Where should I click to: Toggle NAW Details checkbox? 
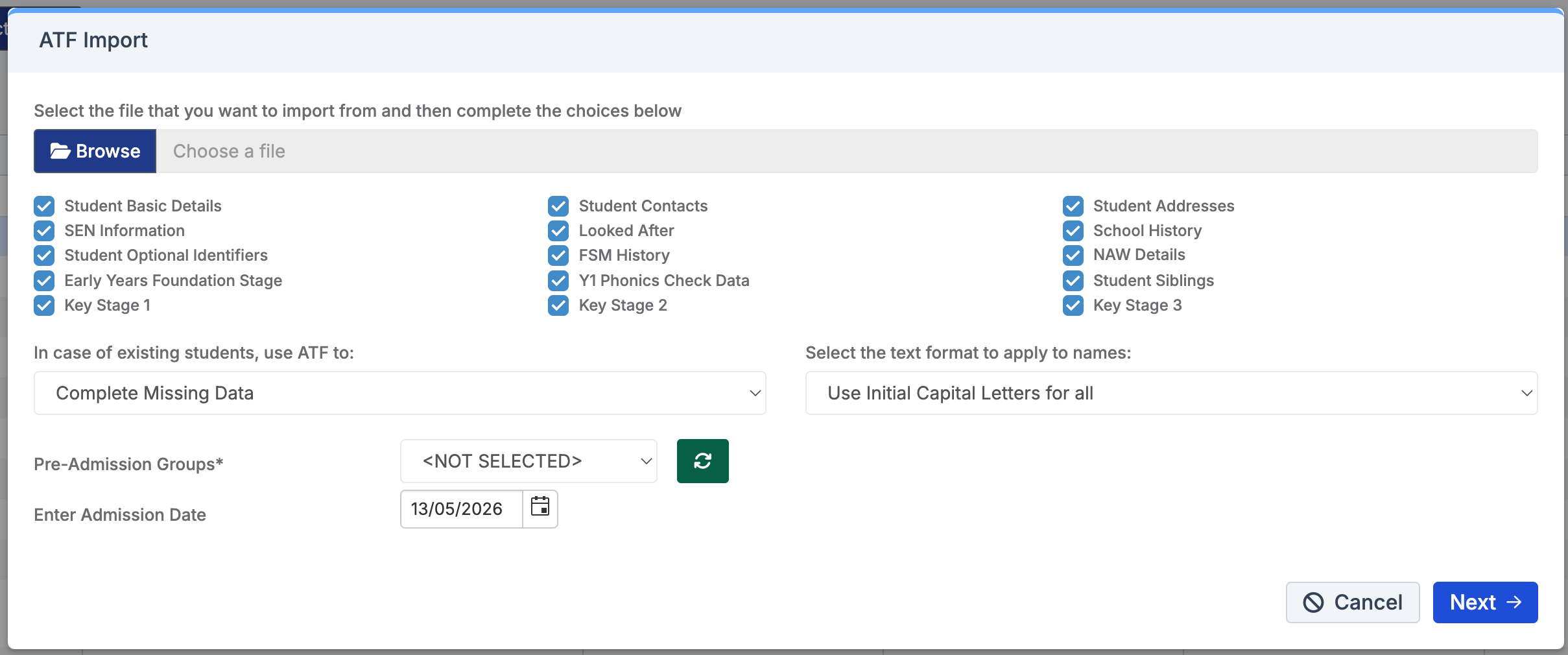point(1073,256)
